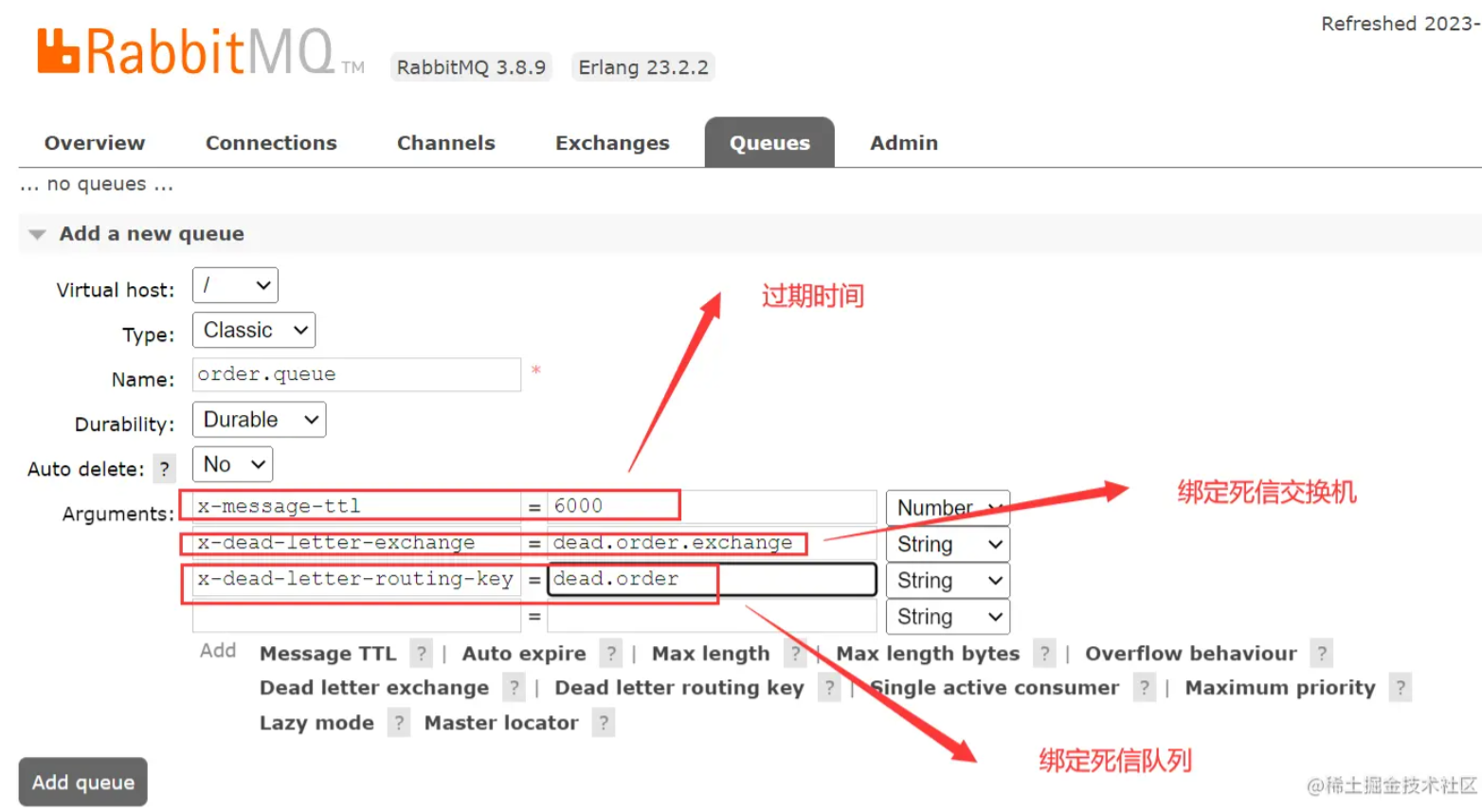The width and height of the screenshot is (1482, 812).
Task: Open String type dropdown for x-dead-letter-exchange
Action: (x=948, y=544)
